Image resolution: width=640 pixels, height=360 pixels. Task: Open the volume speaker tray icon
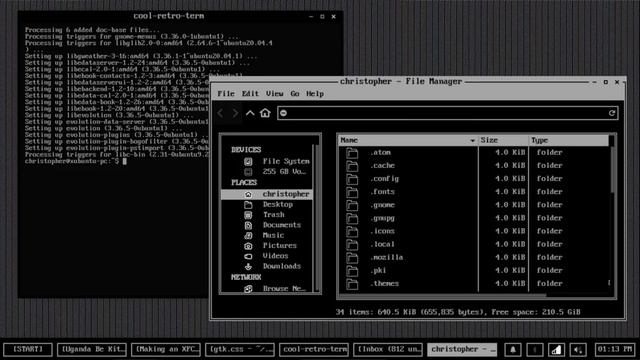point(578,349)
